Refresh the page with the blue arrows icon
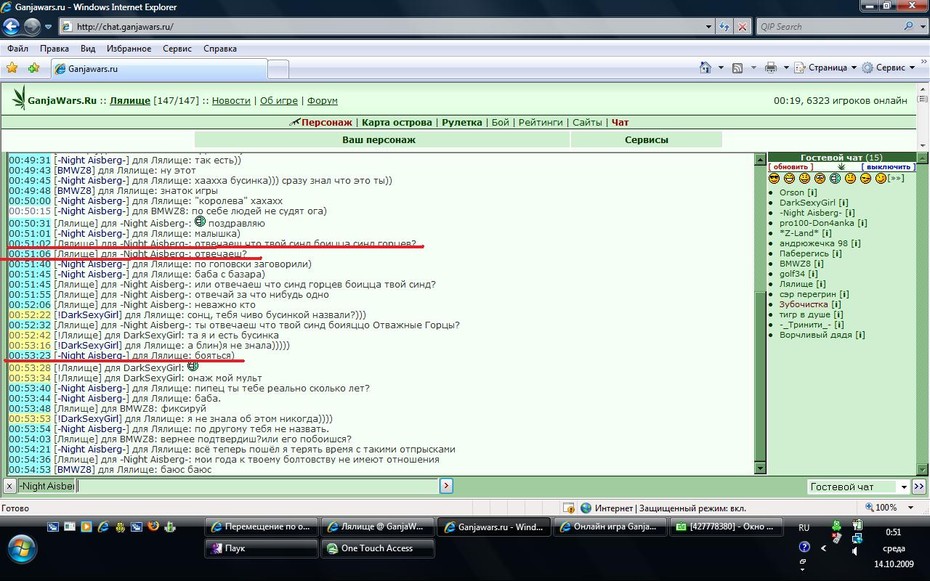Viewport: 930px width, 581px height. [724, 27]
